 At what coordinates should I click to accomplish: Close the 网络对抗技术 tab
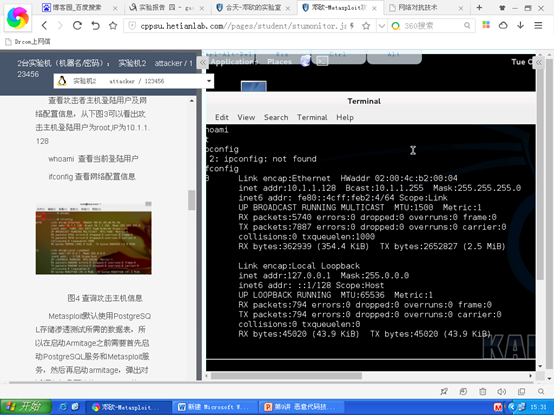461,8
